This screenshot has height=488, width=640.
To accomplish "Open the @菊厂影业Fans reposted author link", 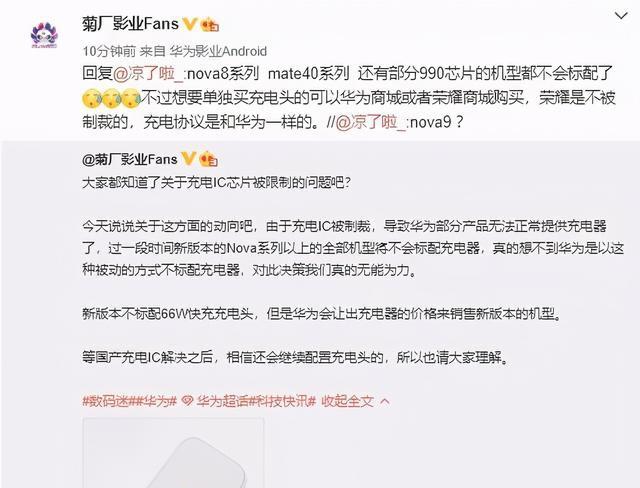I will (x=130, y=159).
